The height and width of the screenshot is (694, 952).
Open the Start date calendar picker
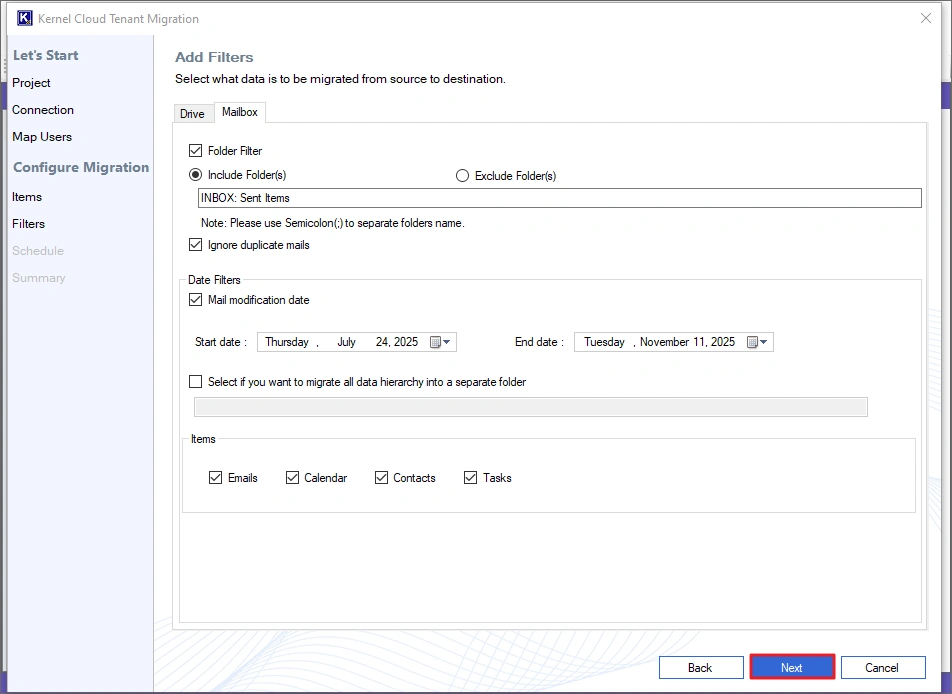440,342
